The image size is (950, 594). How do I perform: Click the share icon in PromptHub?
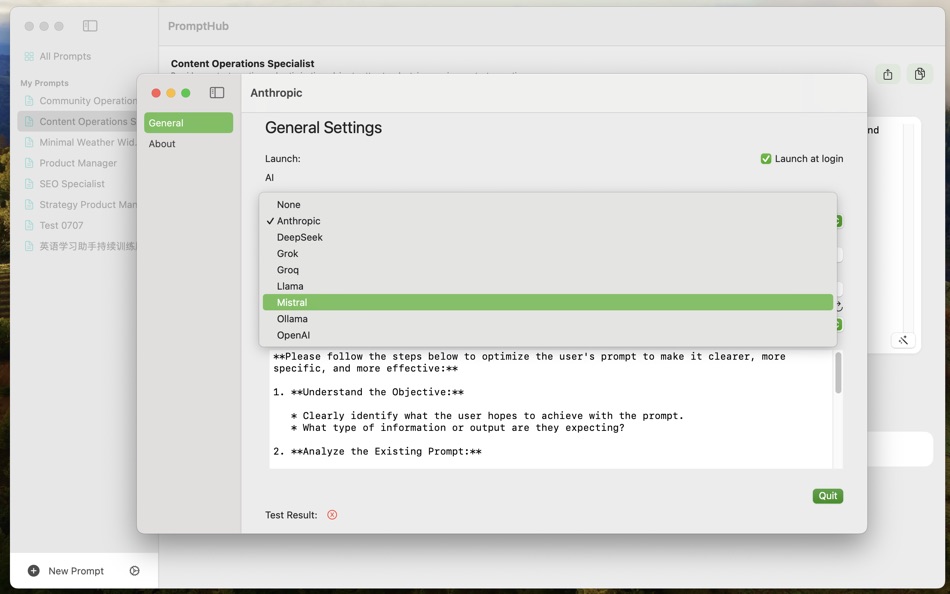tap(888, 74)
